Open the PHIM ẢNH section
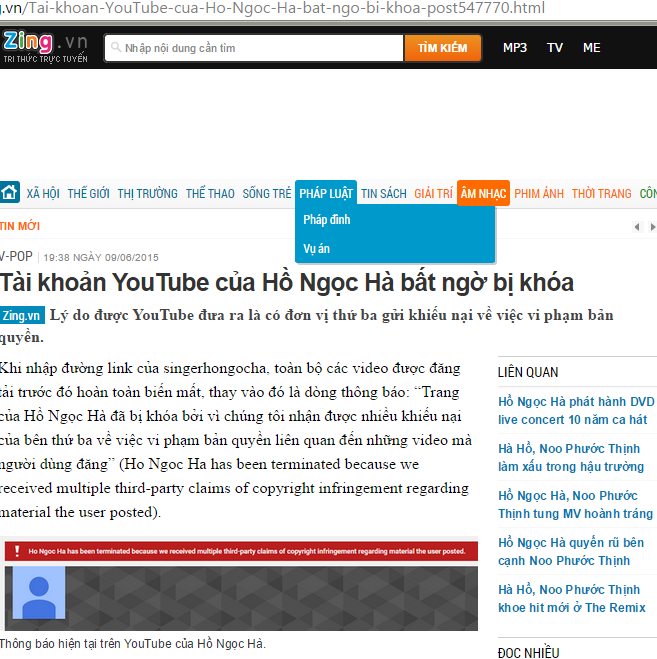 coord(539,193)
